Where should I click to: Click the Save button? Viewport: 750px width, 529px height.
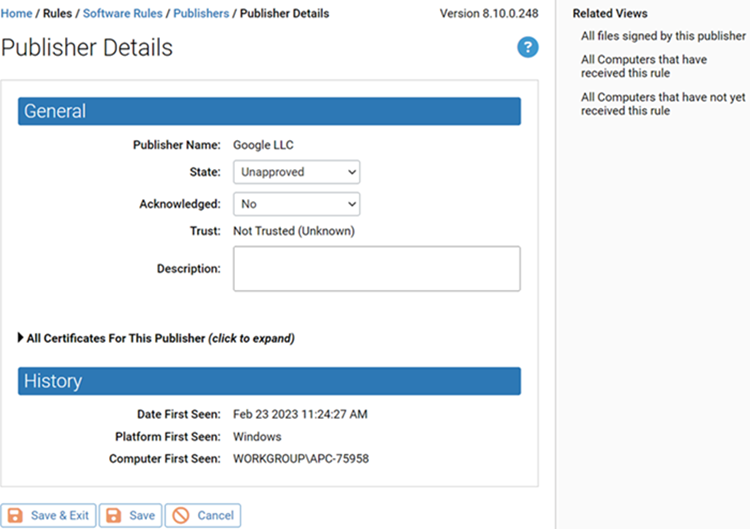(x=131, y=516)
